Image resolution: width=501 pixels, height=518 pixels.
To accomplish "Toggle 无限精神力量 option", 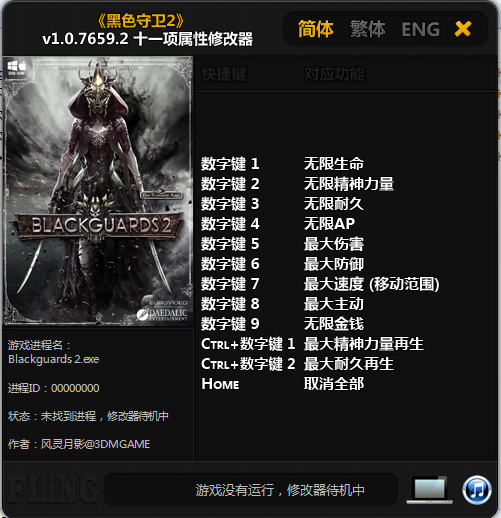I will [349, 184].
